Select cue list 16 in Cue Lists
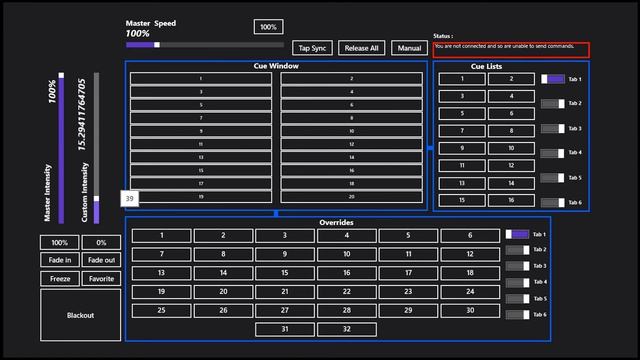640x360 pixels. pyautogui.click(x=511, y=200)
